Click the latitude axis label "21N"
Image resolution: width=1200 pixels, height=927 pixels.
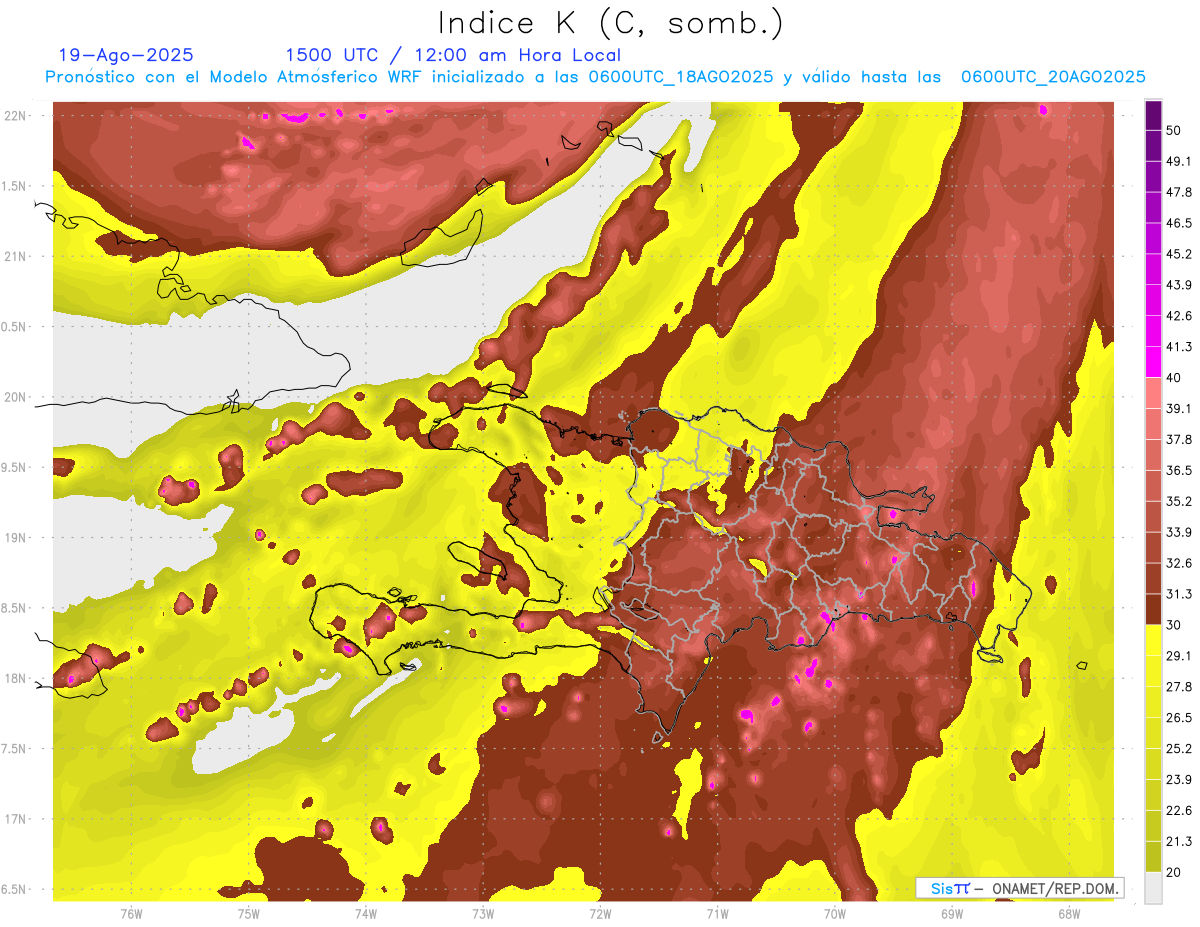tap(15, 256)
